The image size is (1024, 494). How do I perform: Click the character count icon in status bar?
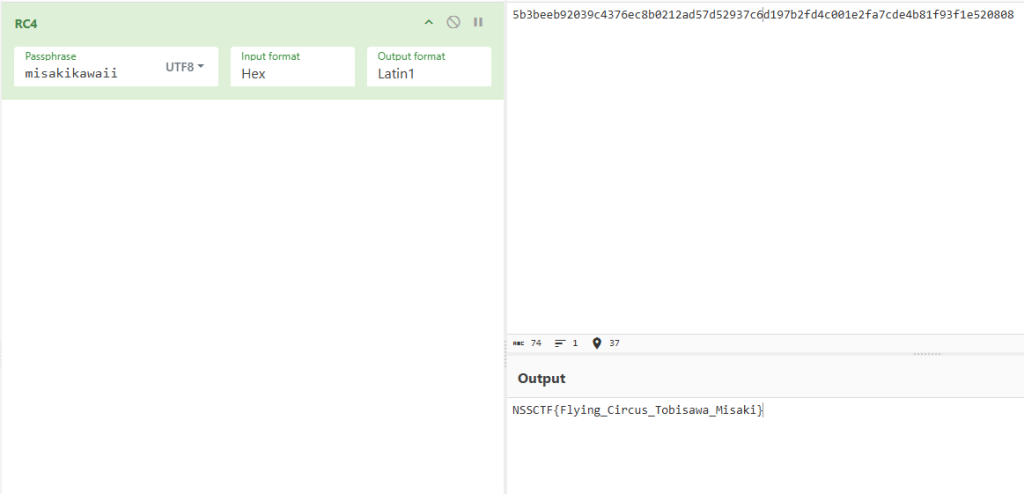[518, 343]
